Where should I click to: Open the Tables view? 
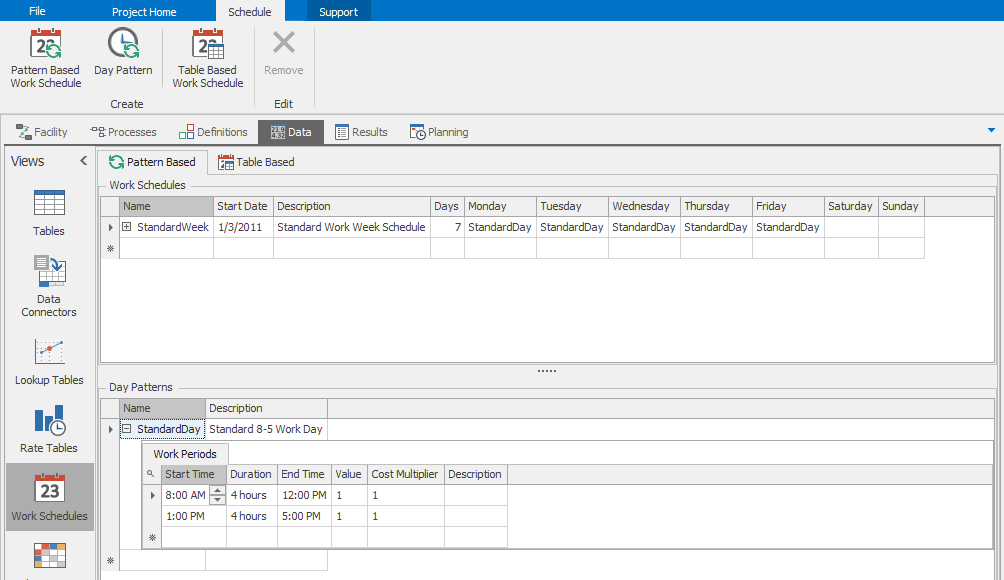(x=49, y=213)
